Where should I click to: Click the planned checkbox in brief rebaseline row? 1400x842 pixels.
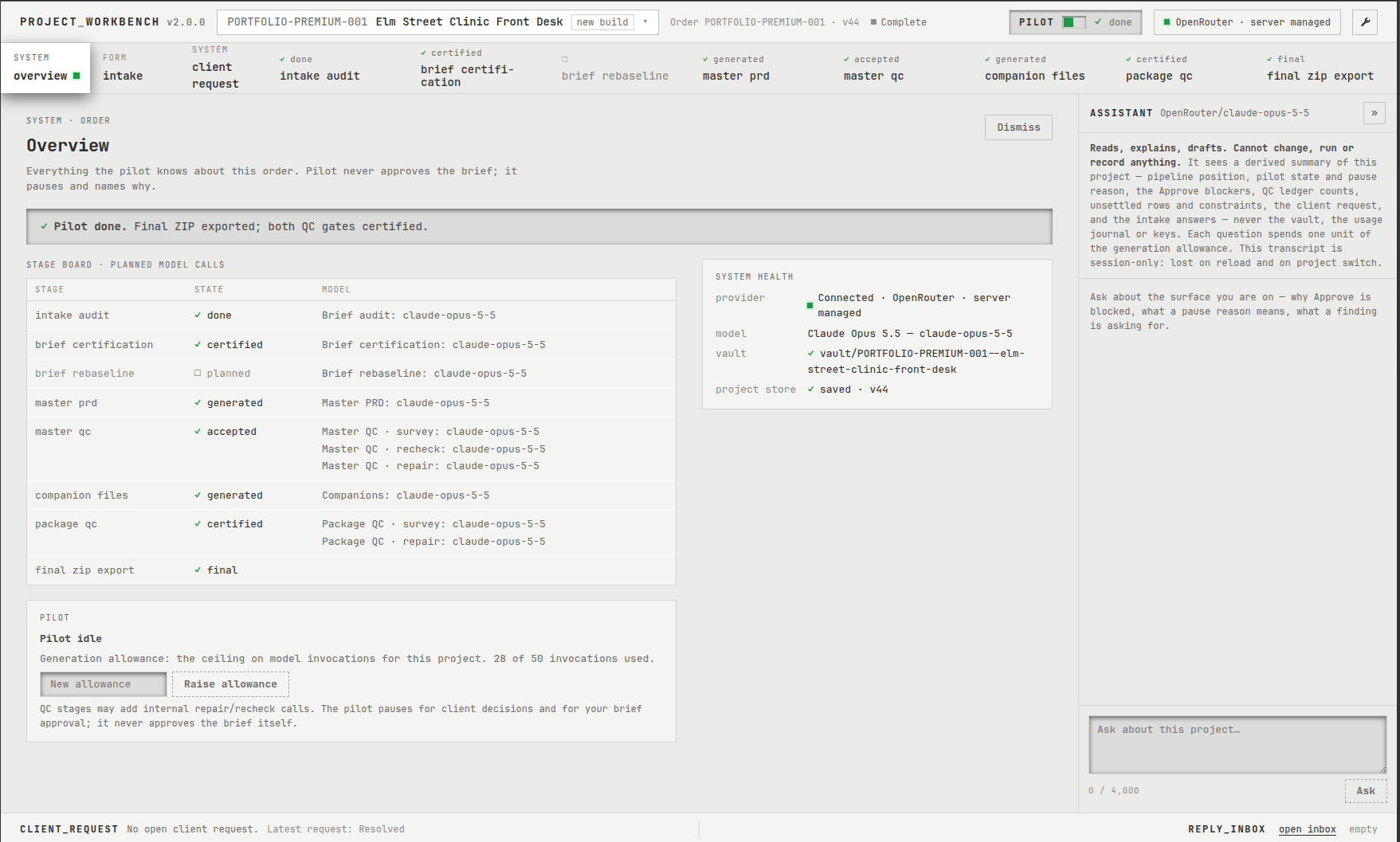click(198, 373)
